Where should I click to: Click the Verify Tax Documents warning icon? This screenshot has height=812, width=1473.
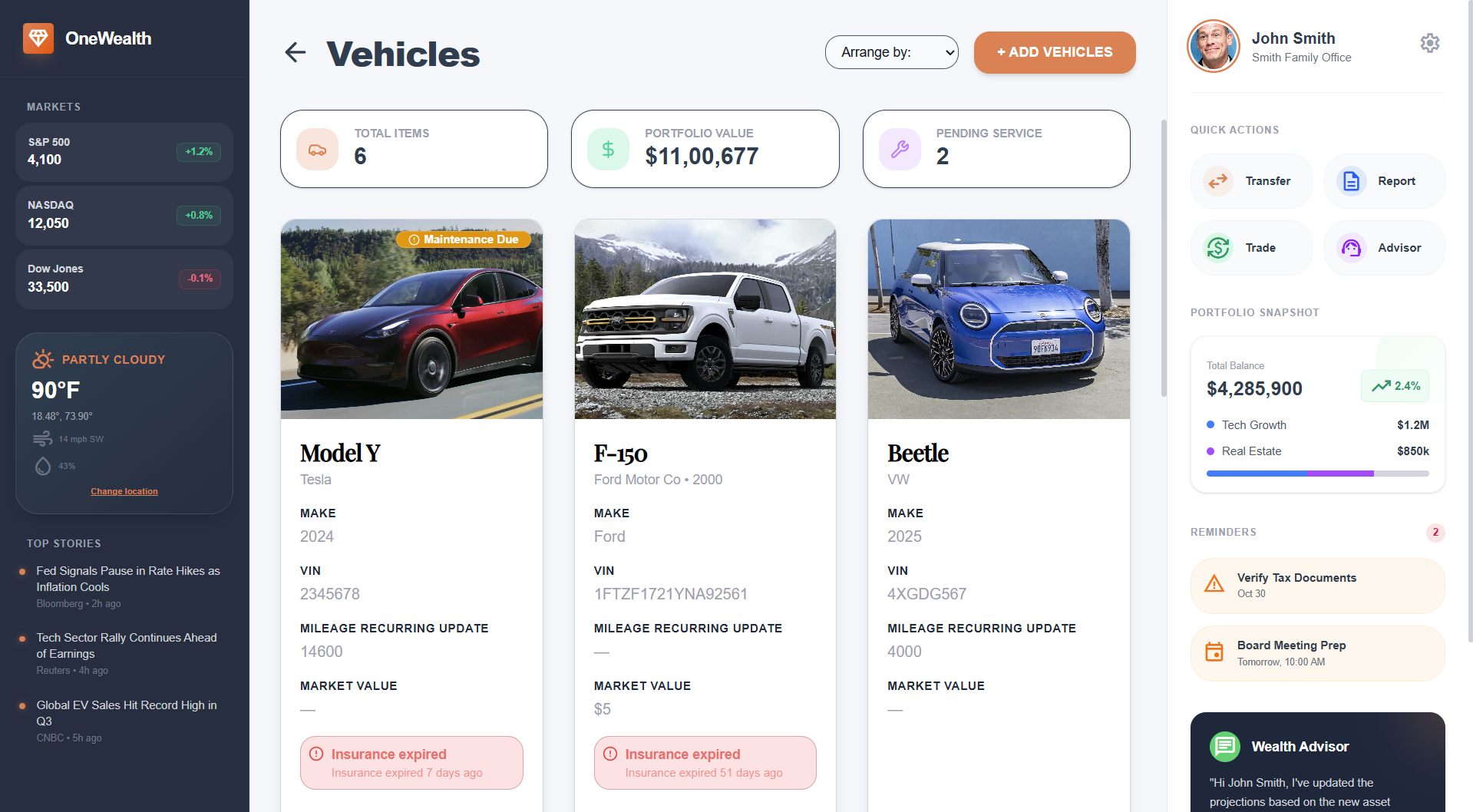(1214, 584)
